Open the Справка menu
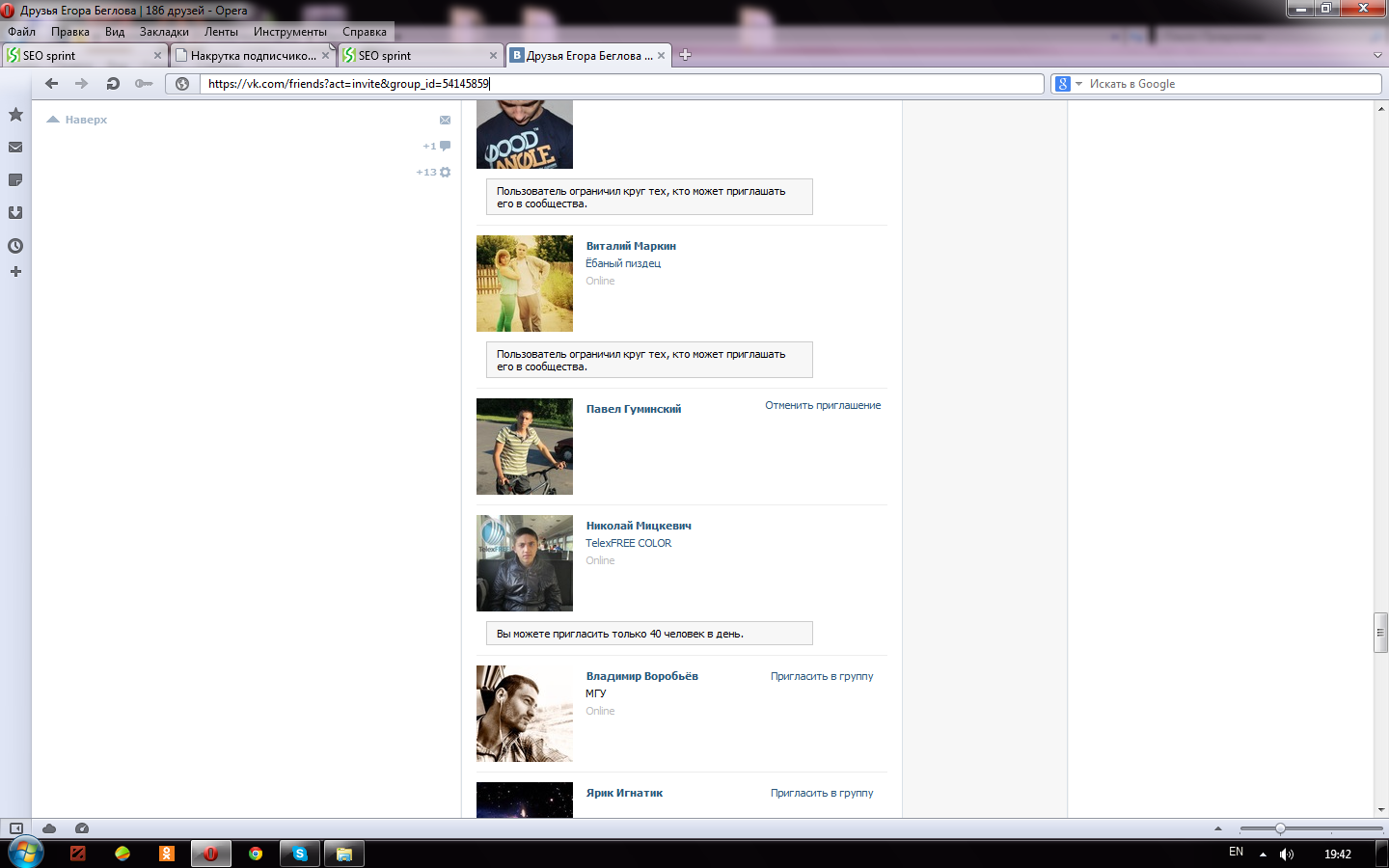The width and height of the screenshot is (1389, 868). [x=365, y=32]
